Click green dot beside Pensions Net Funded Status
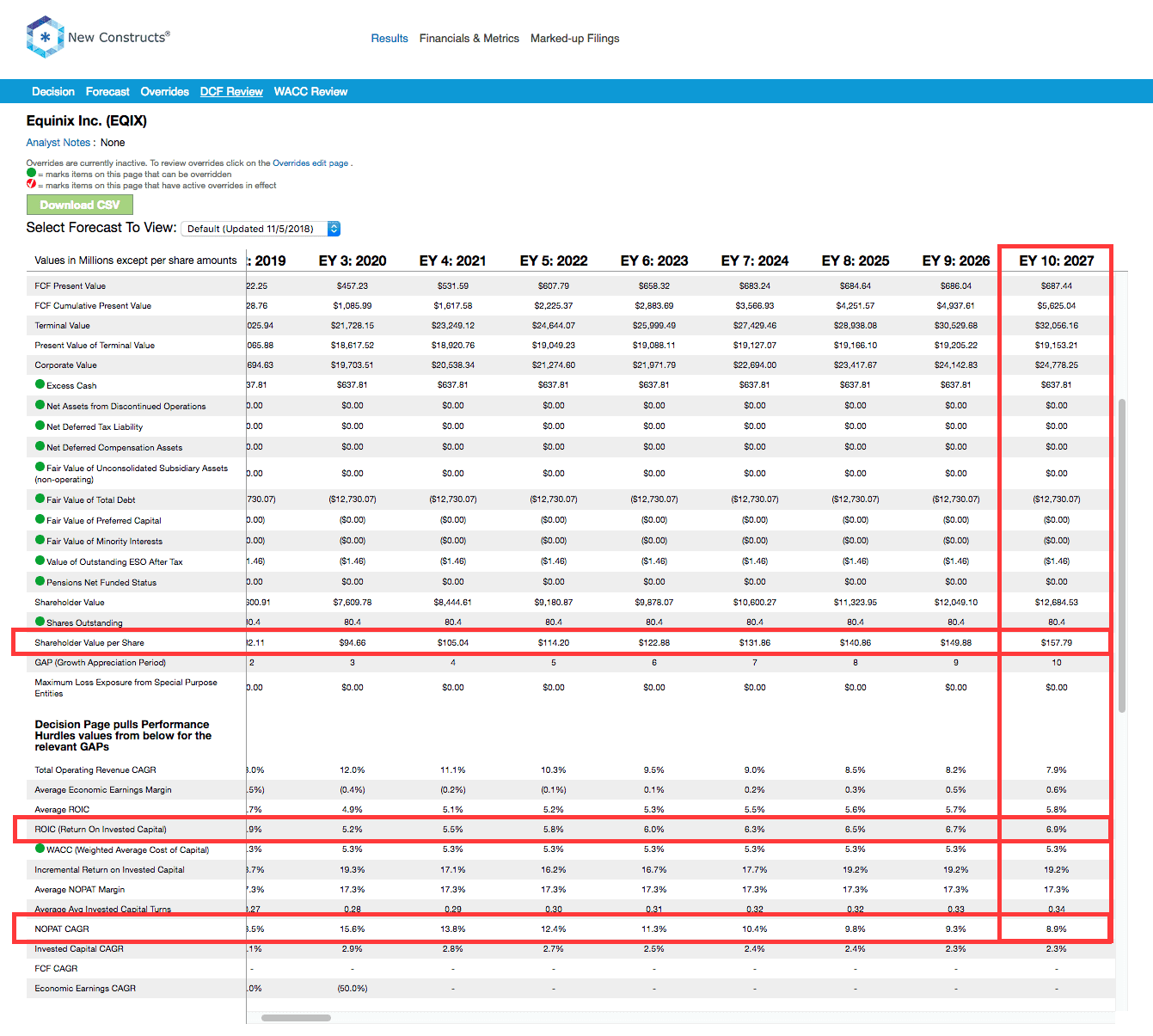The image size is (1153, 1036). click(40, 581)
